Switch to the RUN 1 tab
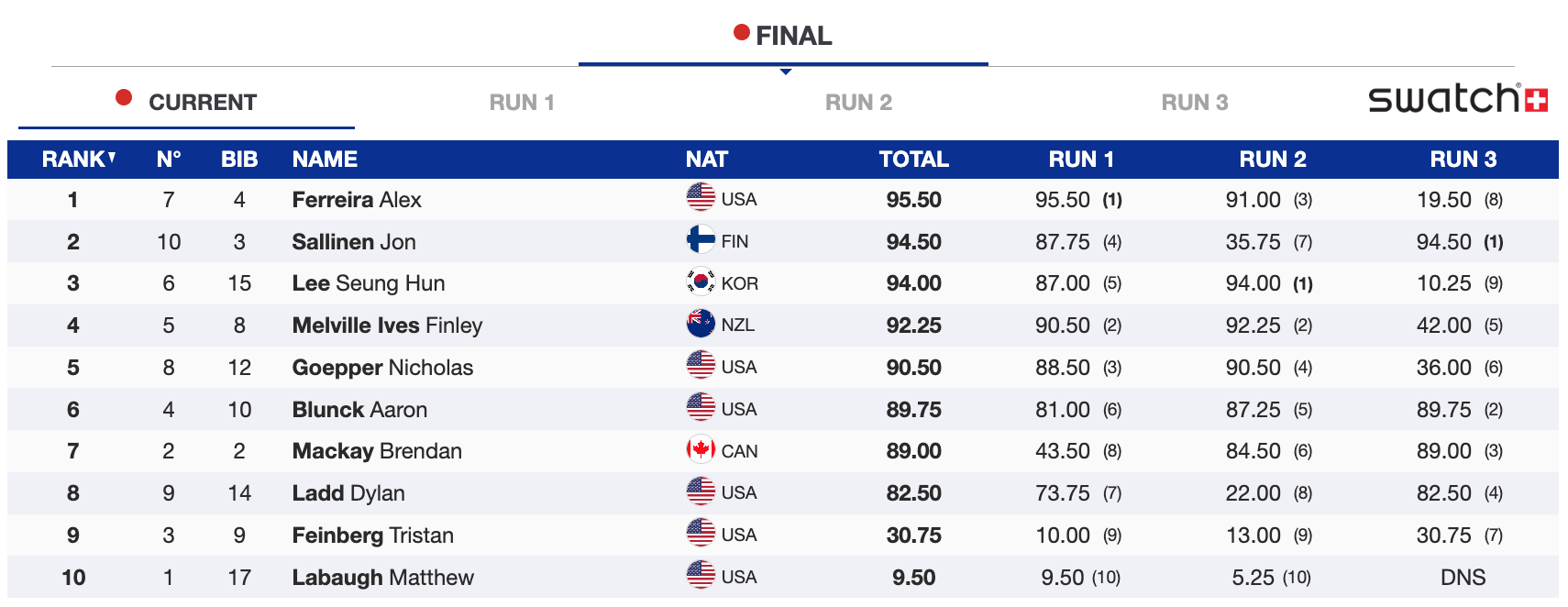 tap(522, 103)
